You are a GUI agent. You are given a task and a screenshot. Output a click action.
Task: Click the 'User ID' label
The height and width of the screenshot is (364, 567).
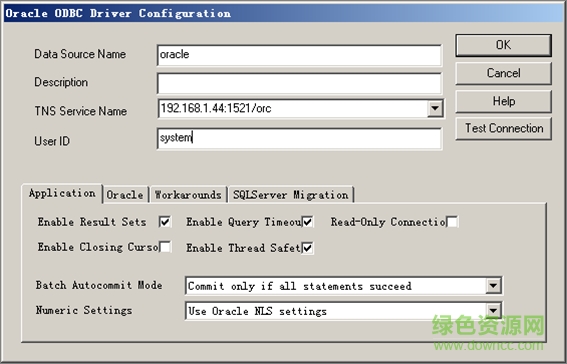[52, 141]
